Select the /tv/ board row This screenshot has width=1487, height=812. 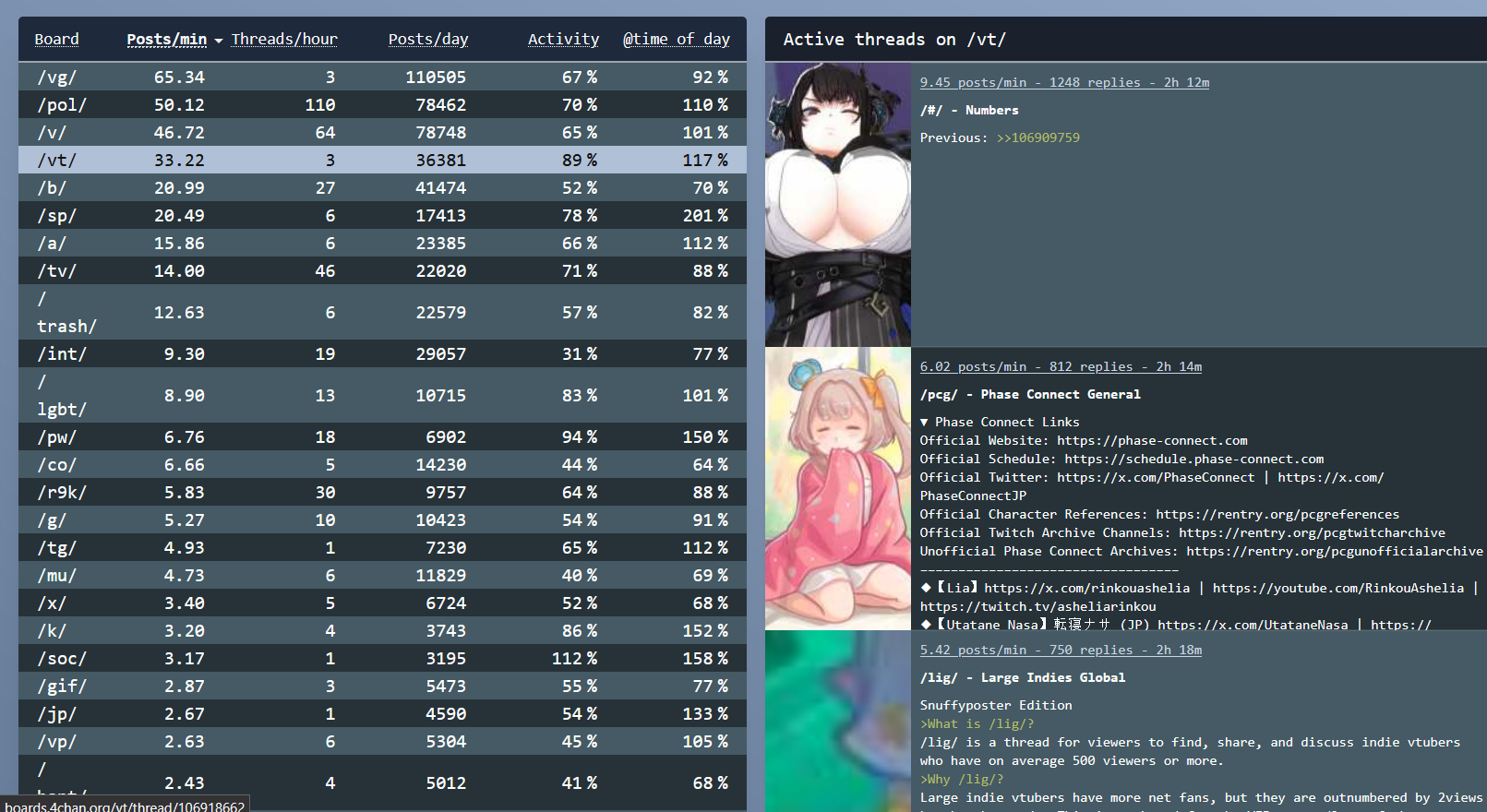tap(382, 270)
